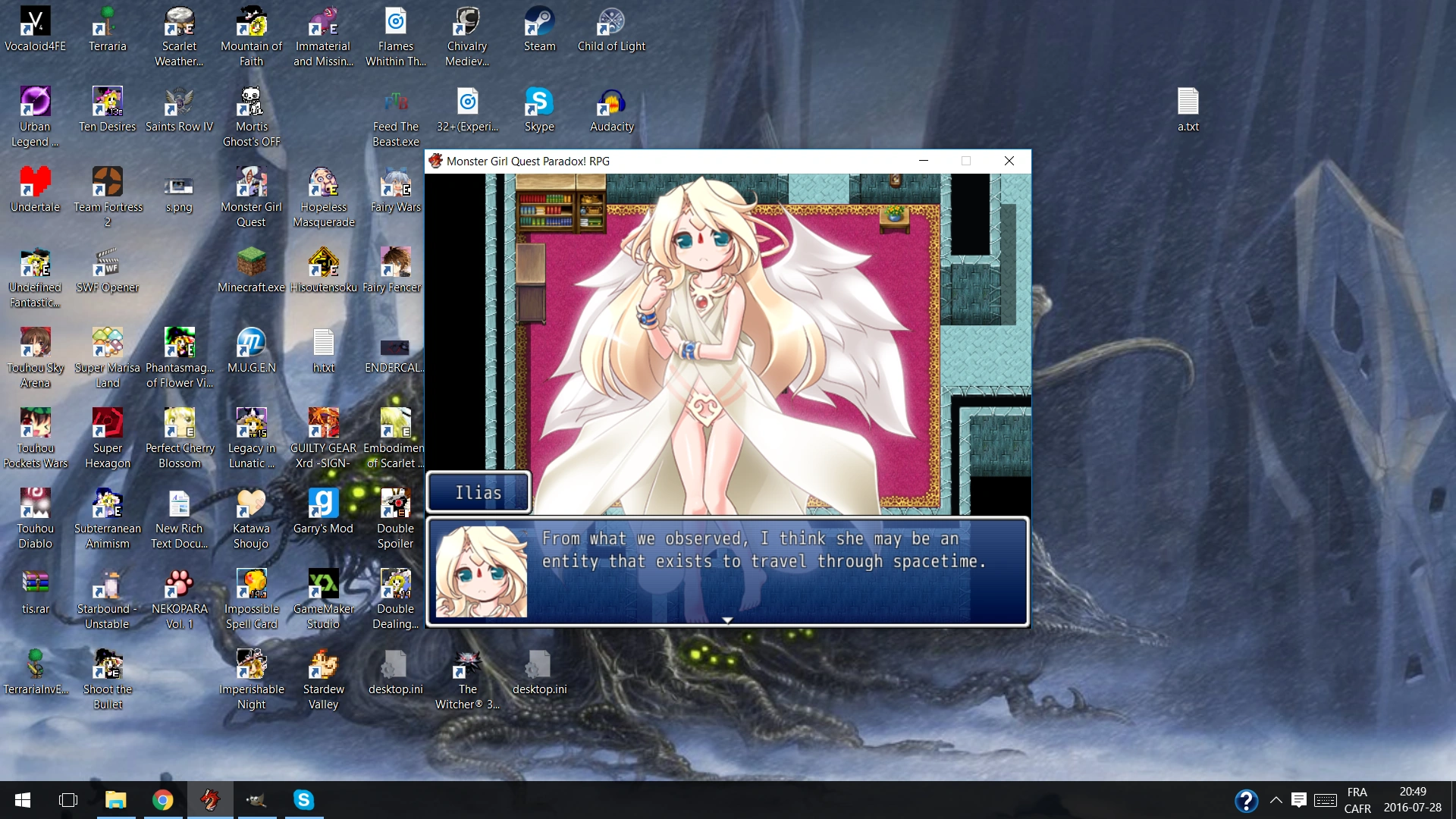Open the Minecraft.exe grass block icon
The image size is (1456, 819).
(x=251, y=262)
